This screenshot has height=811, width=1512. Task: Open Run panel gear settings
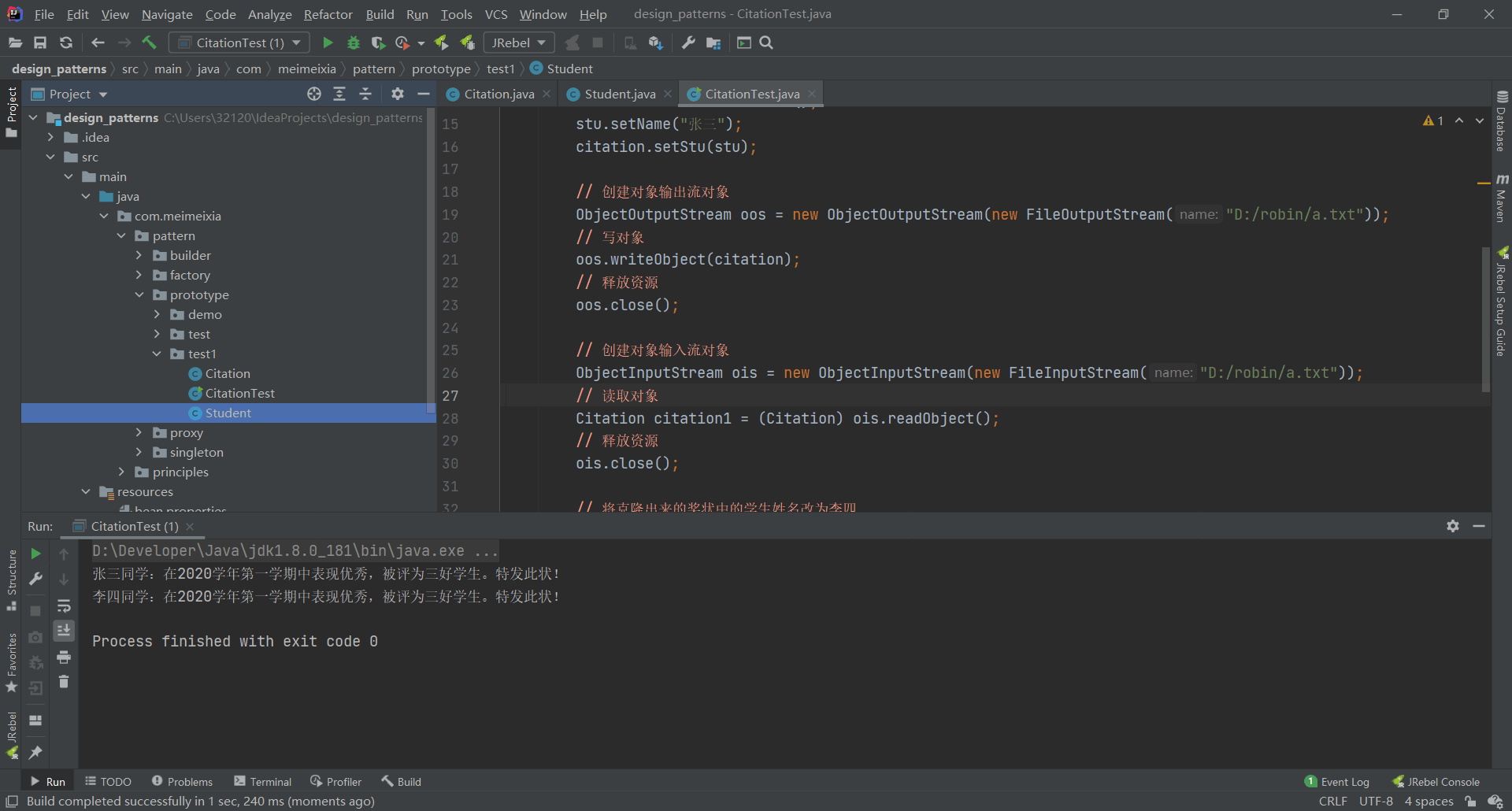click(1453, 526)
